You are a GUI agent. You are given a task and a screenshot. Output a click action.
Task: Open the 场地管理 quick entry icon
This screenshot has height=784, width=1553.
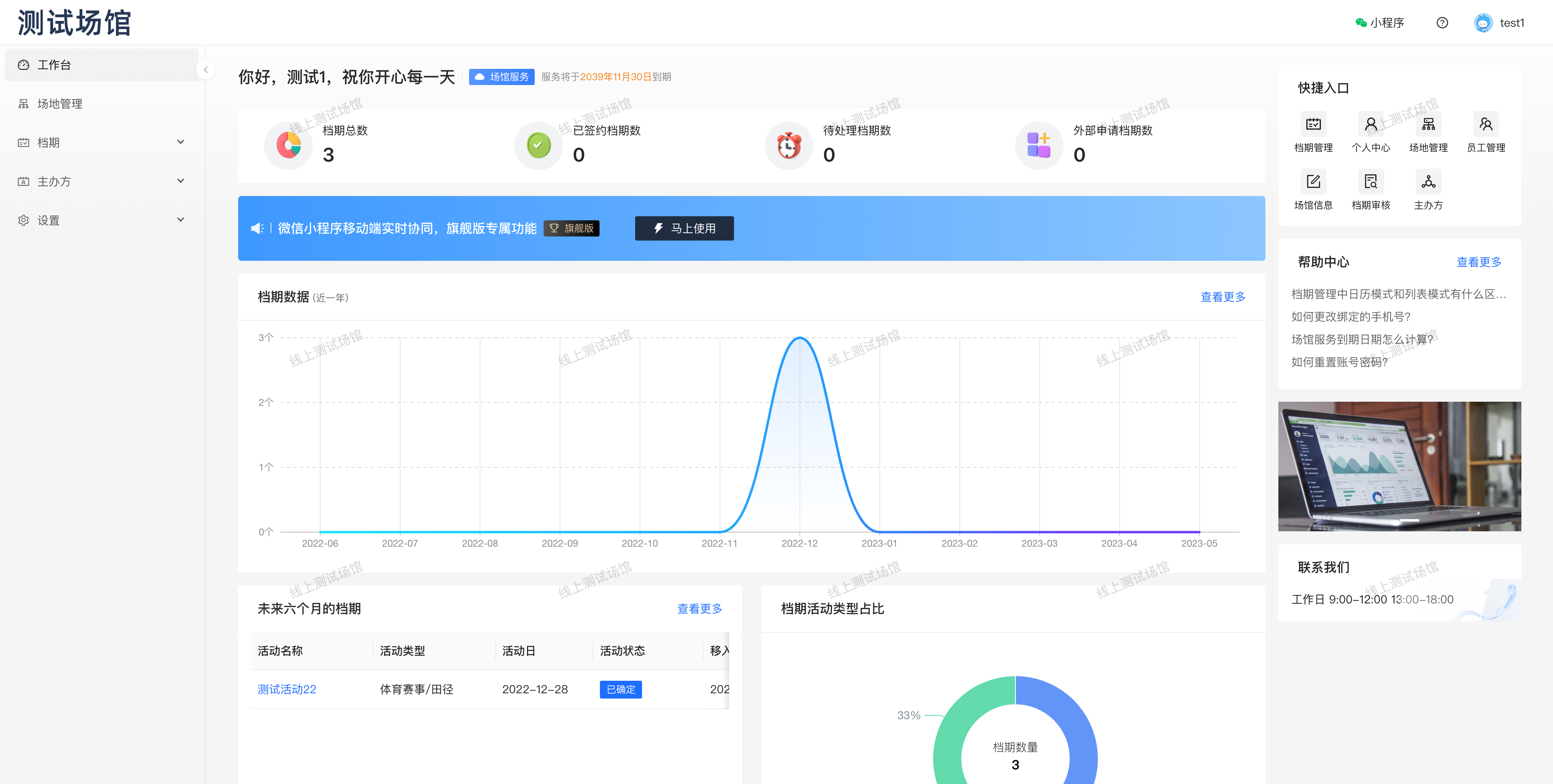point(1428,124)
